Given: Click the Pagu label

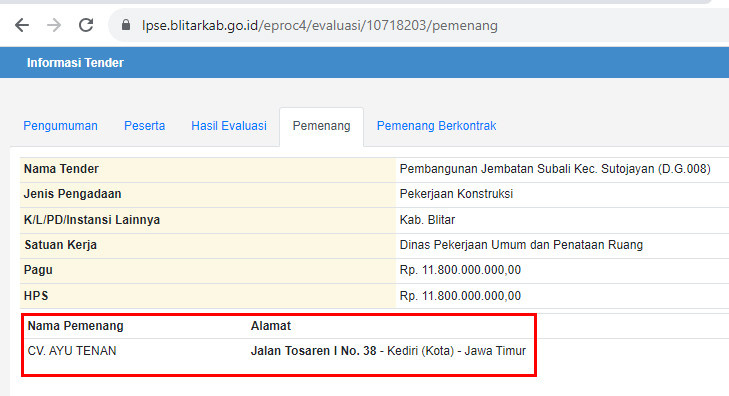Looking at the screenshot, I should 38,270.
